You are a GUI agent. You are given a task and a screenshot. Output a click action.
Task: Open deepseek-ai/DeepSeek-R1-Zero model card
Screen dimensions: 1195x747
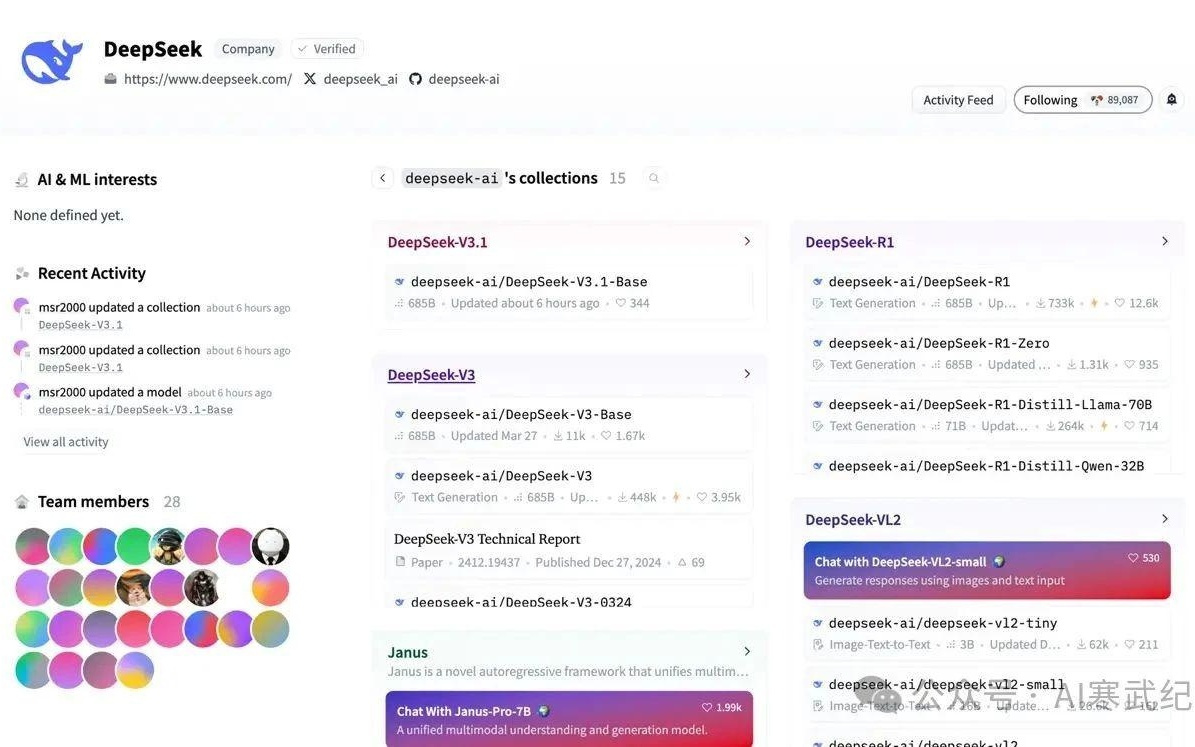(987, 354)
